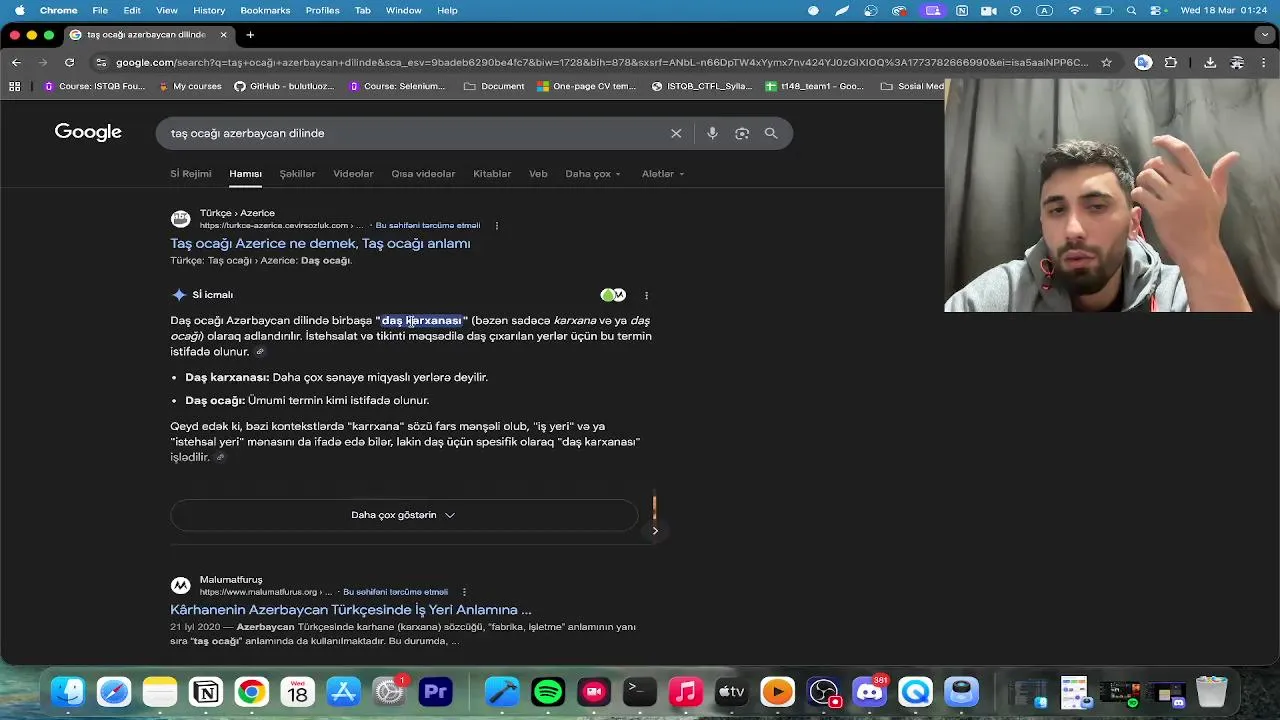
Task: Expand the Alətlər tools dropdown
Action: tap(663, 174)
